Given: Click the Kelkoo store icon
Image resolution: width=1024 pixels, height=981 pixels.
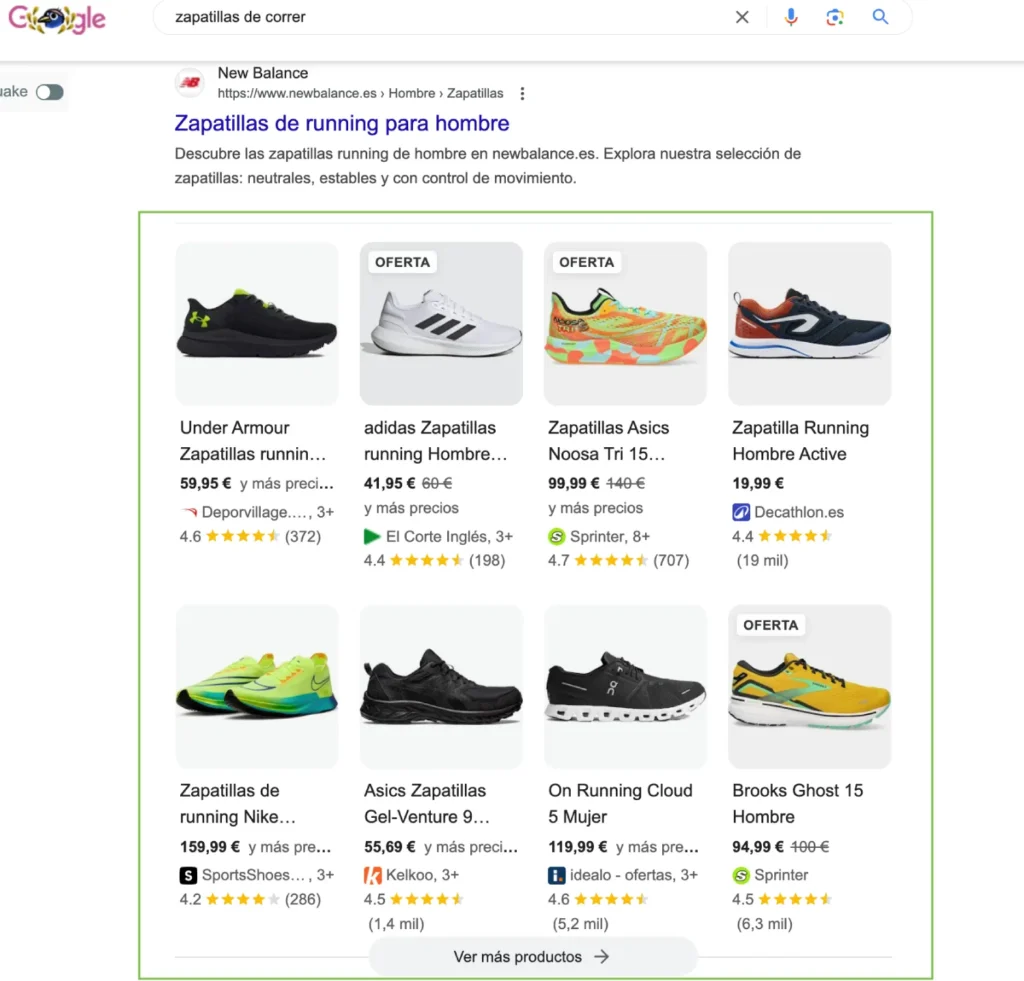Looking at the screenshot, I should click(372, 875).
